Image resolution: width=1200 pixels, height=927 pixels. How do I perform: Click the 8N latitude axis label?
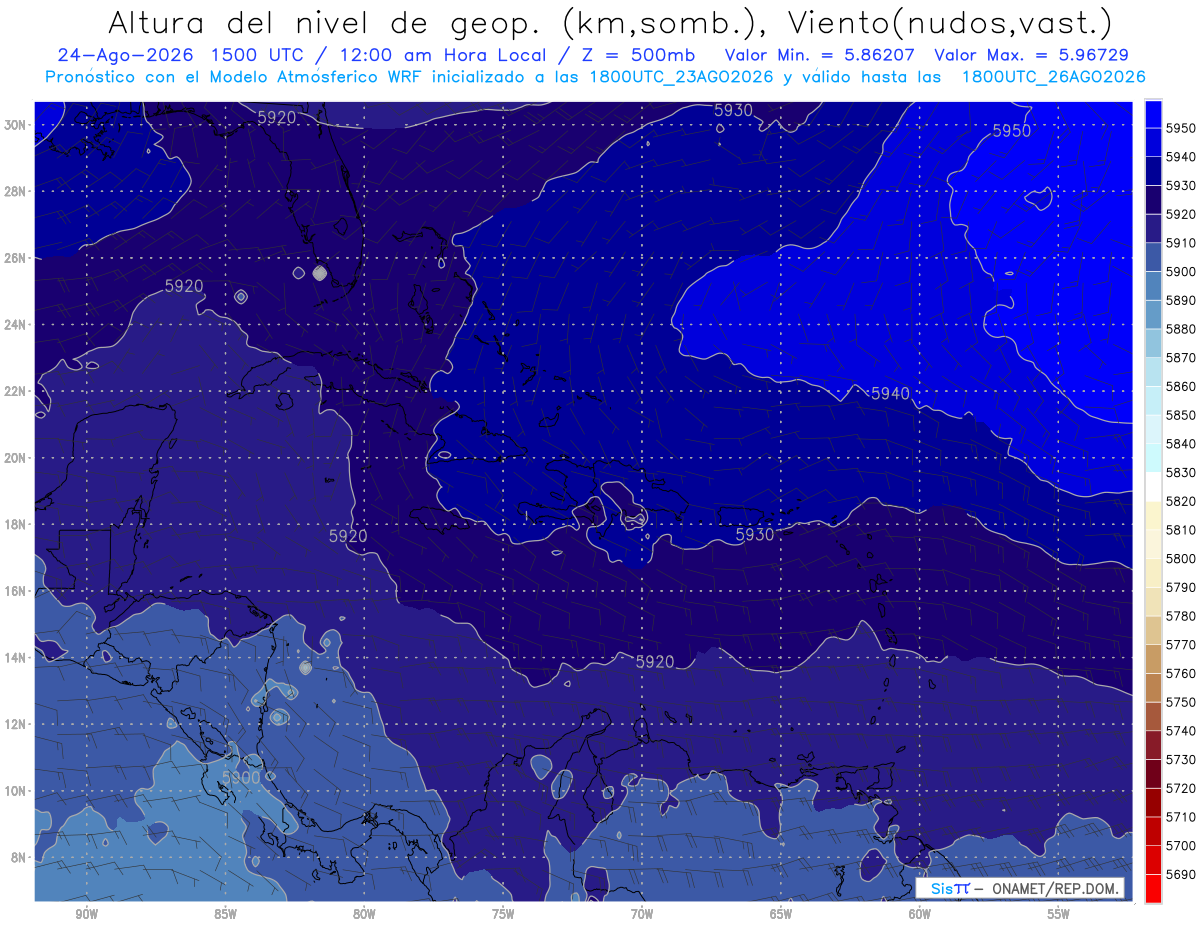(19, 858)
